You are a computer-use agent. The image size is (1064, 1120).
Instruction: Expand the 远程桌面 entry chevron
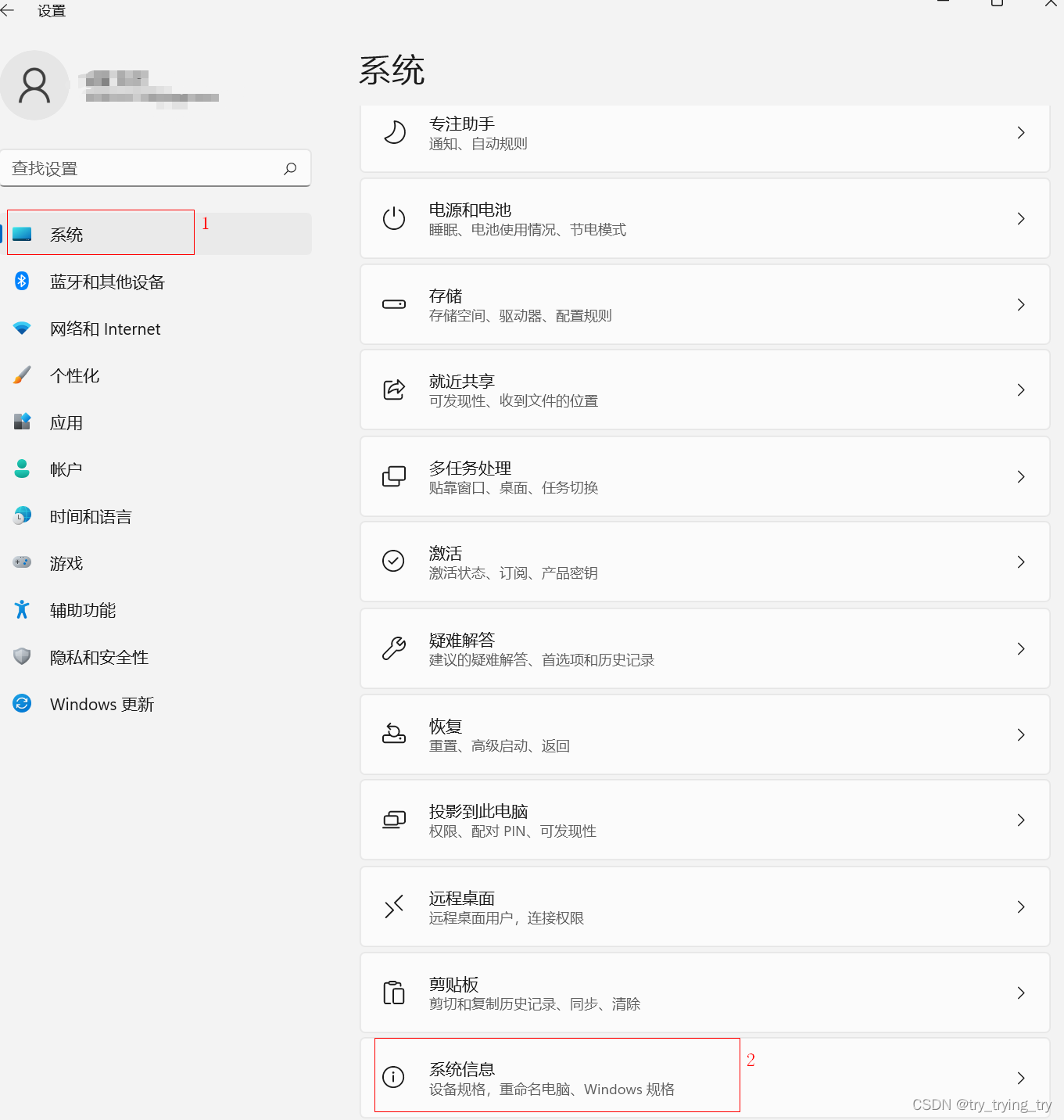[1021, 906]
